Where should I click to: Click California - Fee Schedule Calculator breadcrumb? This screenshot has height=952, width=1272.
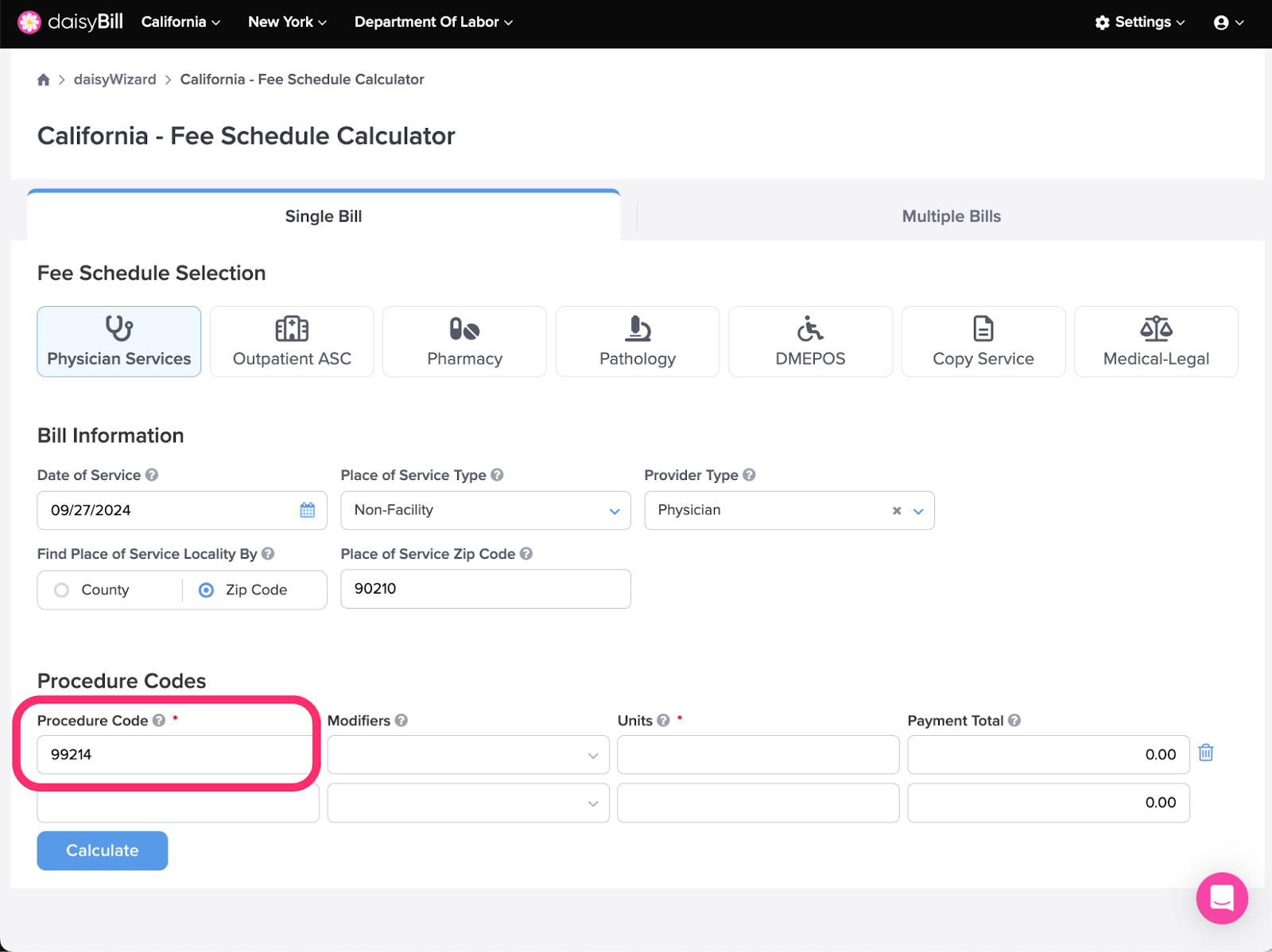click(302, 79)
